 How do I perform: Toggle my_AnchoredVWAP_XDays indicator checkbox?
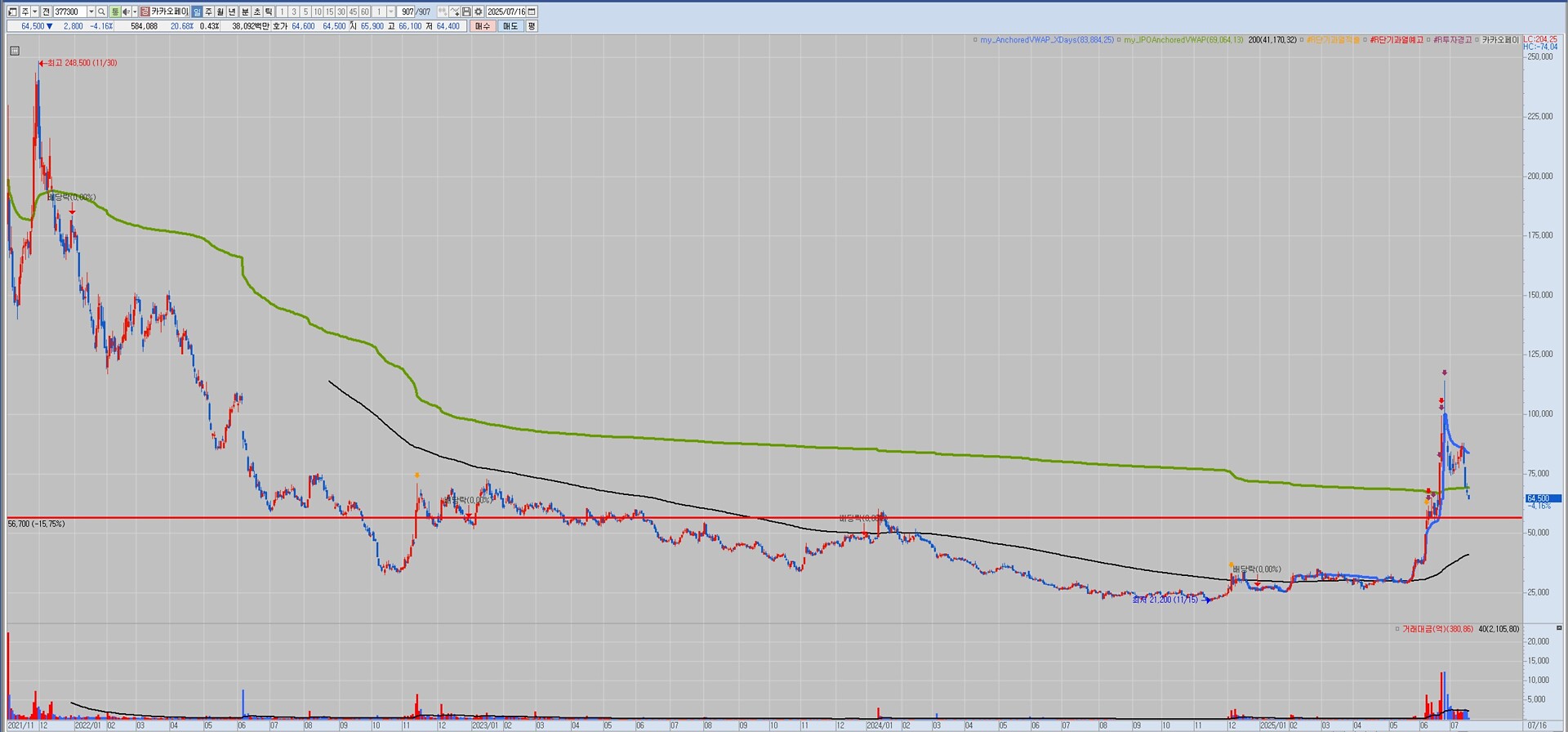(x=975, y=40)
